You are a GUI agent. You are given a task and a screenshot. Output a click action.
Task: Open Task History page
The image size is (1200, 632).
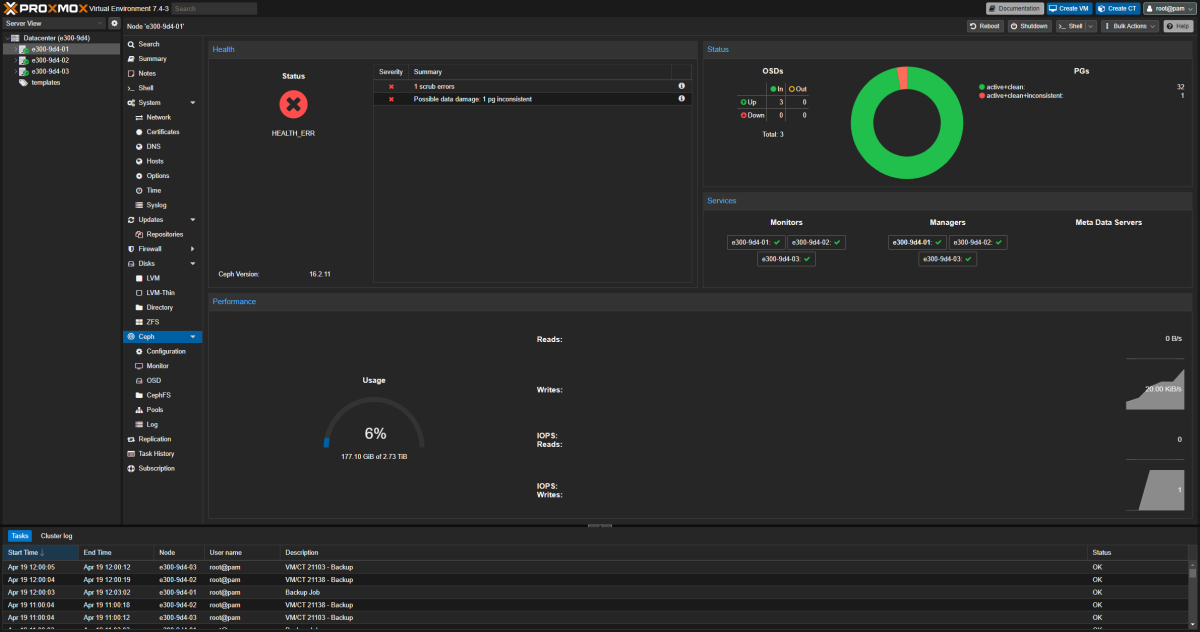(x=162, y=453)
